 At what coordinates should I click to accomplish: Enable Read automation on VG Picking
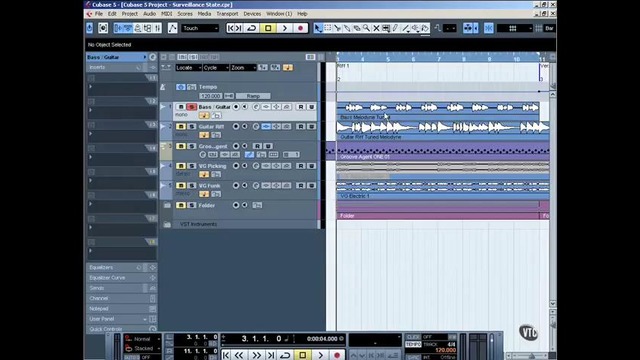(x=301, y=166)
